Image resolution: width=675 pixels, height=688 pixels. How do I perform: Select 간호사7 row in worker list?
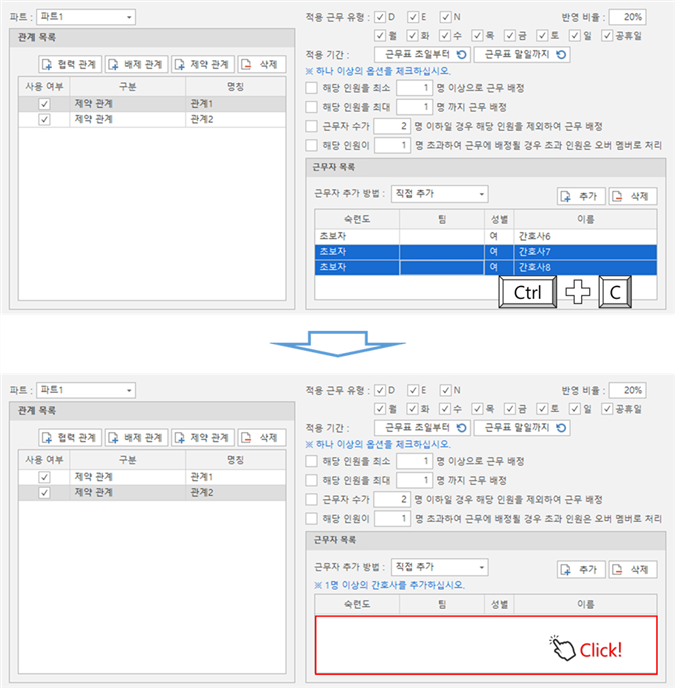click(x=485, y=252)
